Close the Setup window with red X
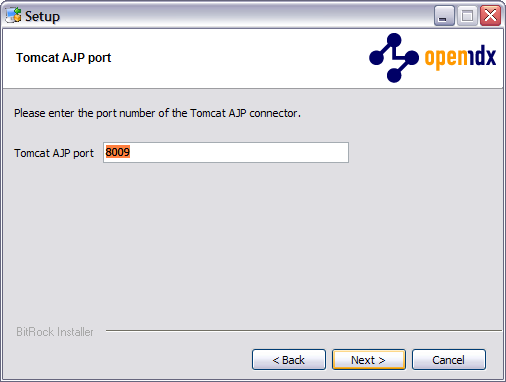 click(x=490, y=16)
